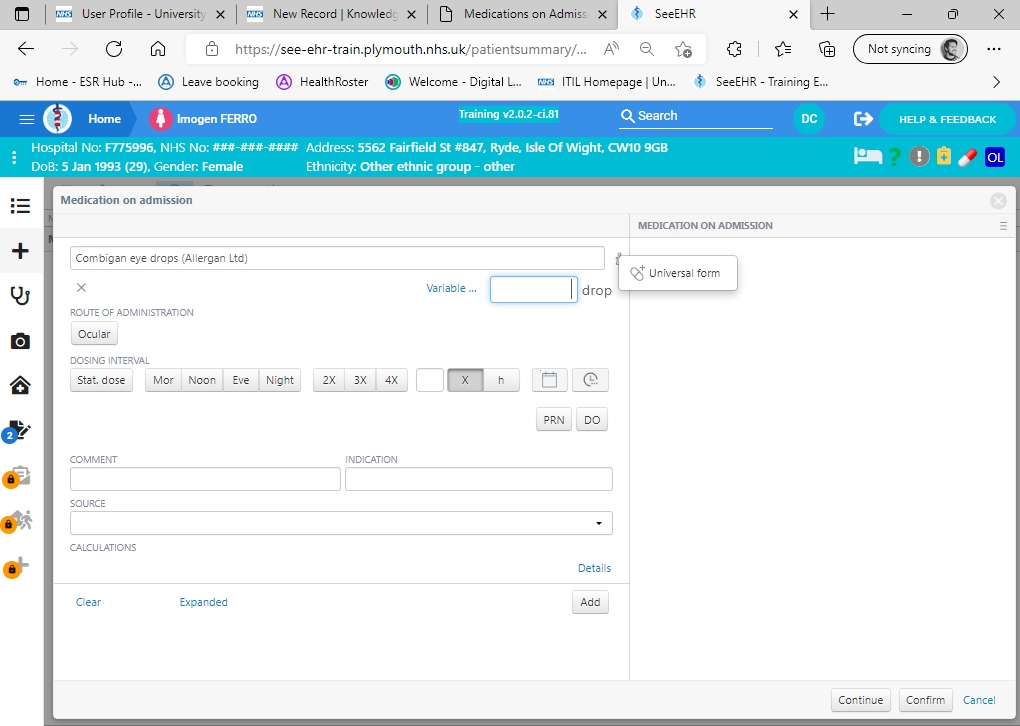Toggle the PRN option

(x=554, y=420)
